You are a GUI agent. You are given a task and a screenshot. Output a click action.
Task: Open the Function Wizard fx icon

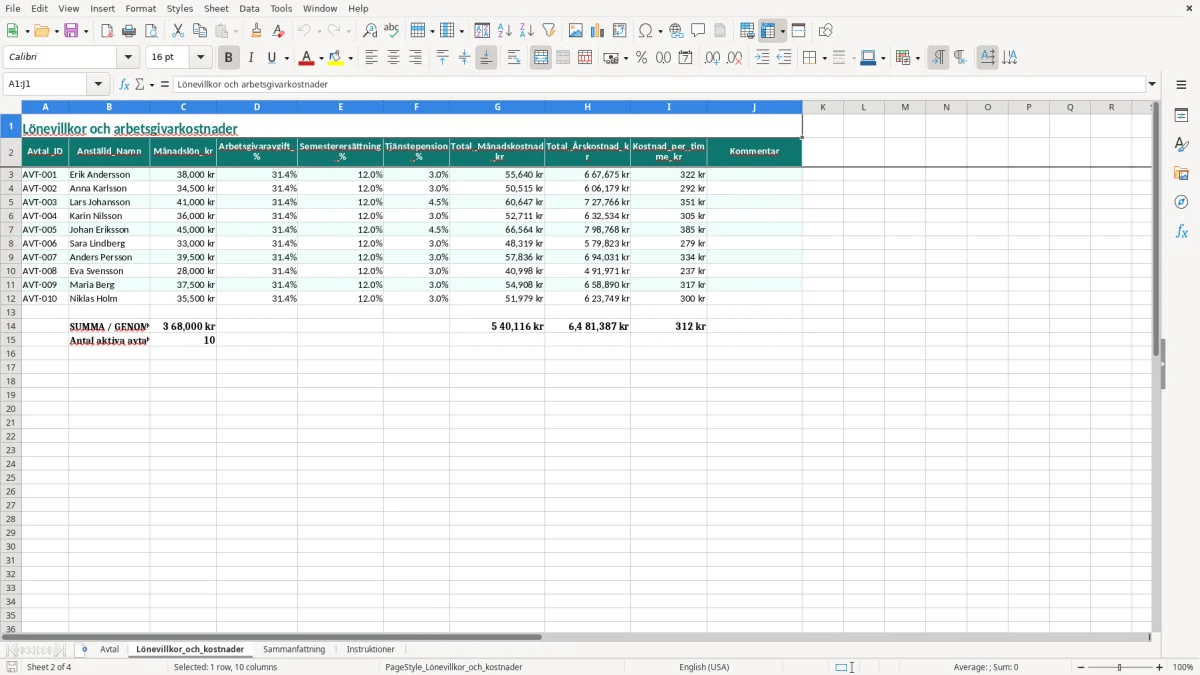click(x=125, y=84)
